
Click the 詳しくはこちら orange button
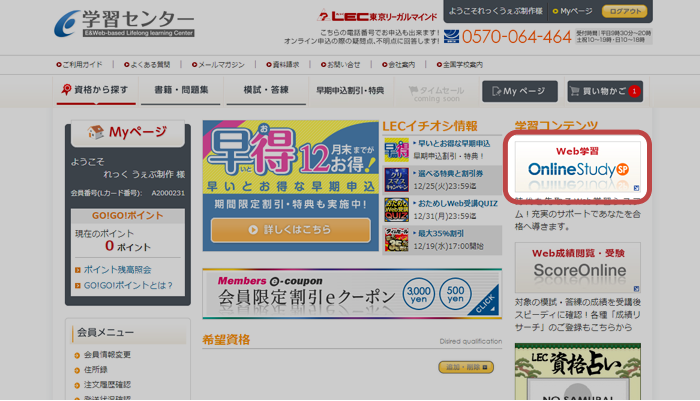pyautogui.click(x=291, y=230)
